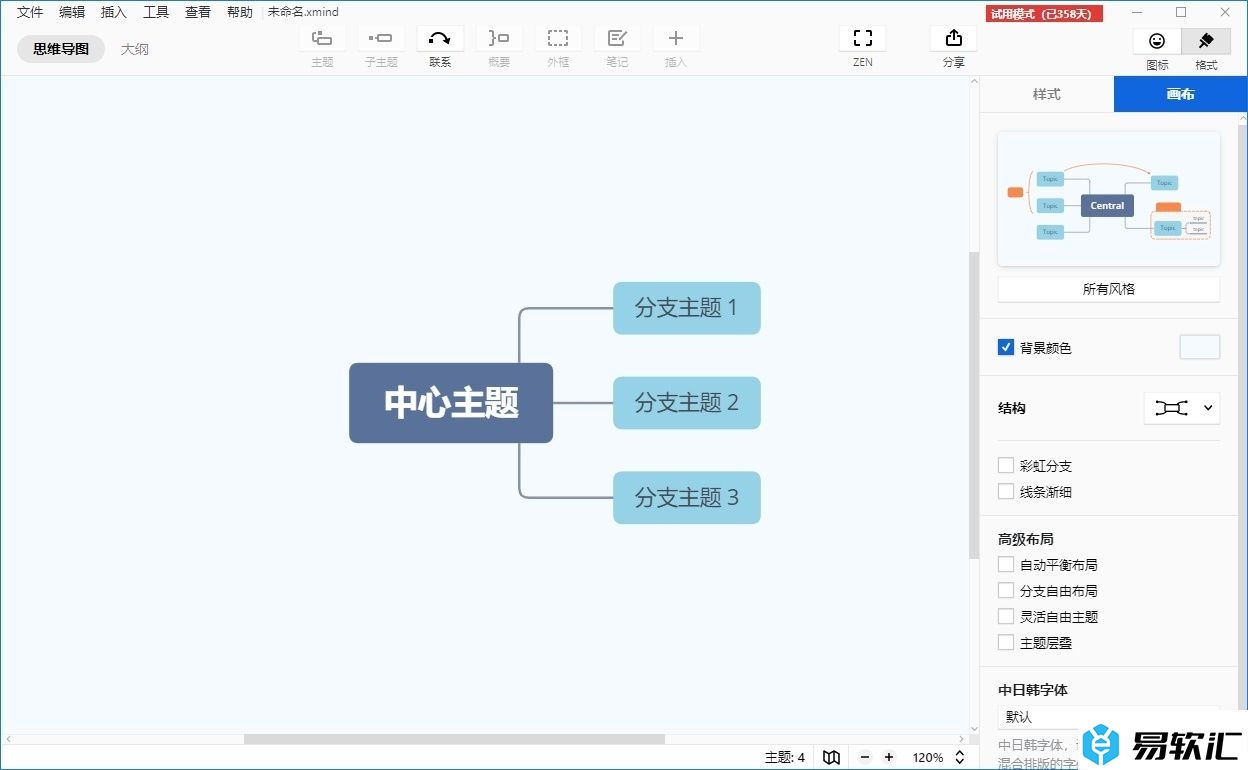Open the Edit (编辑) menu
This screenshot has height=770, width=1248.
[72, 12]
